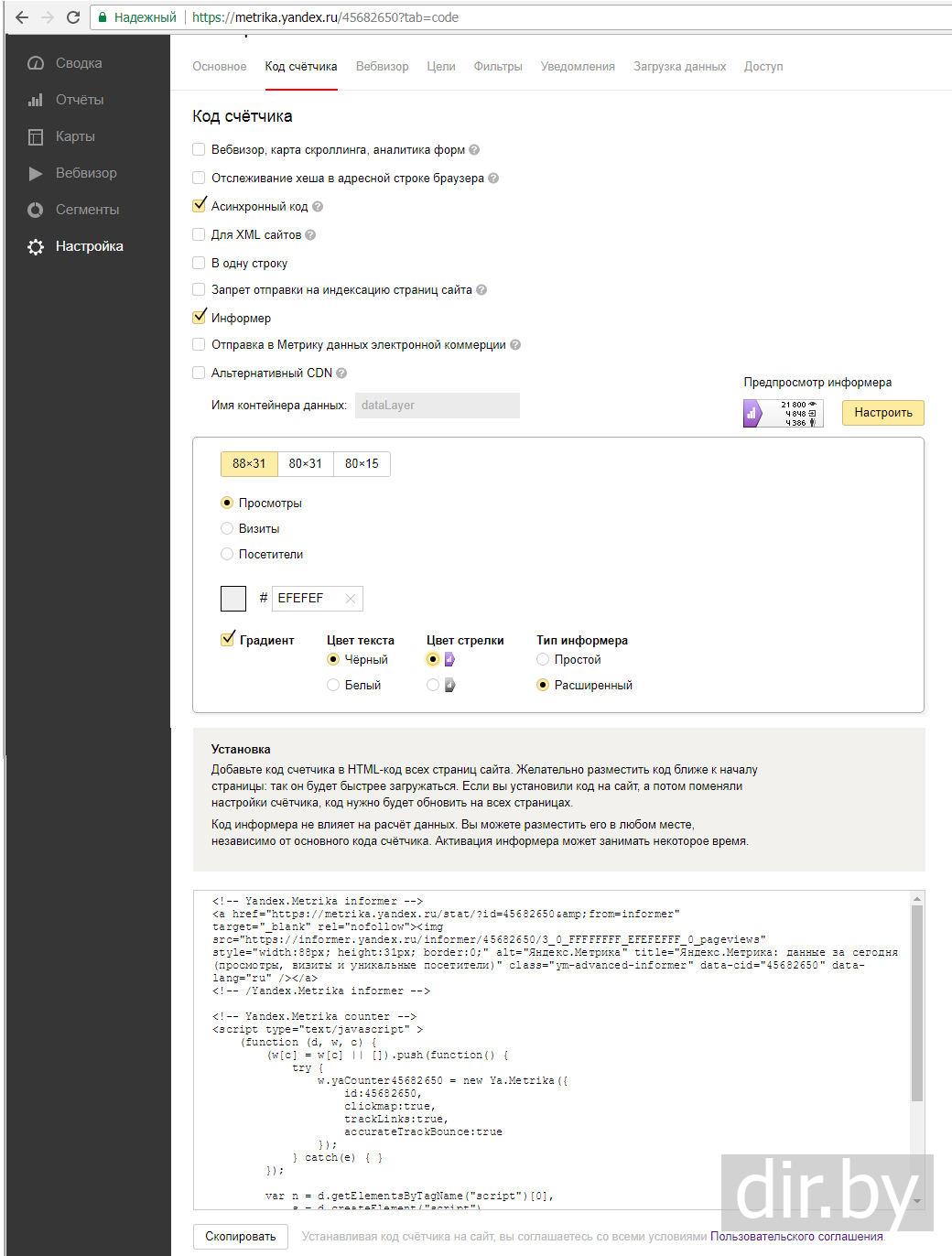The image size is (952, 1256).
Task: Switch to Основное tab
Action: tap(220, 67)
